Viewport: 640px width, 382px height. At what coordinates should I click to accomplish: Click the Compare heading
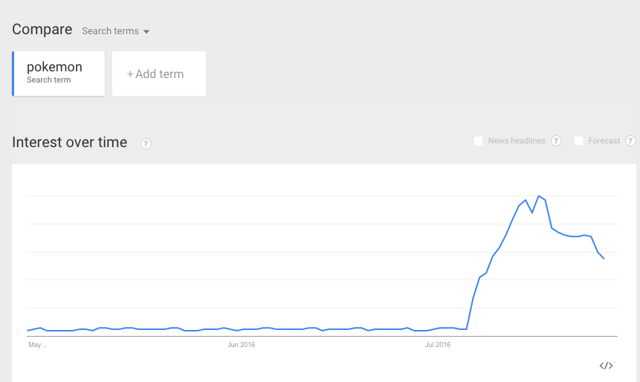point(42,29)
